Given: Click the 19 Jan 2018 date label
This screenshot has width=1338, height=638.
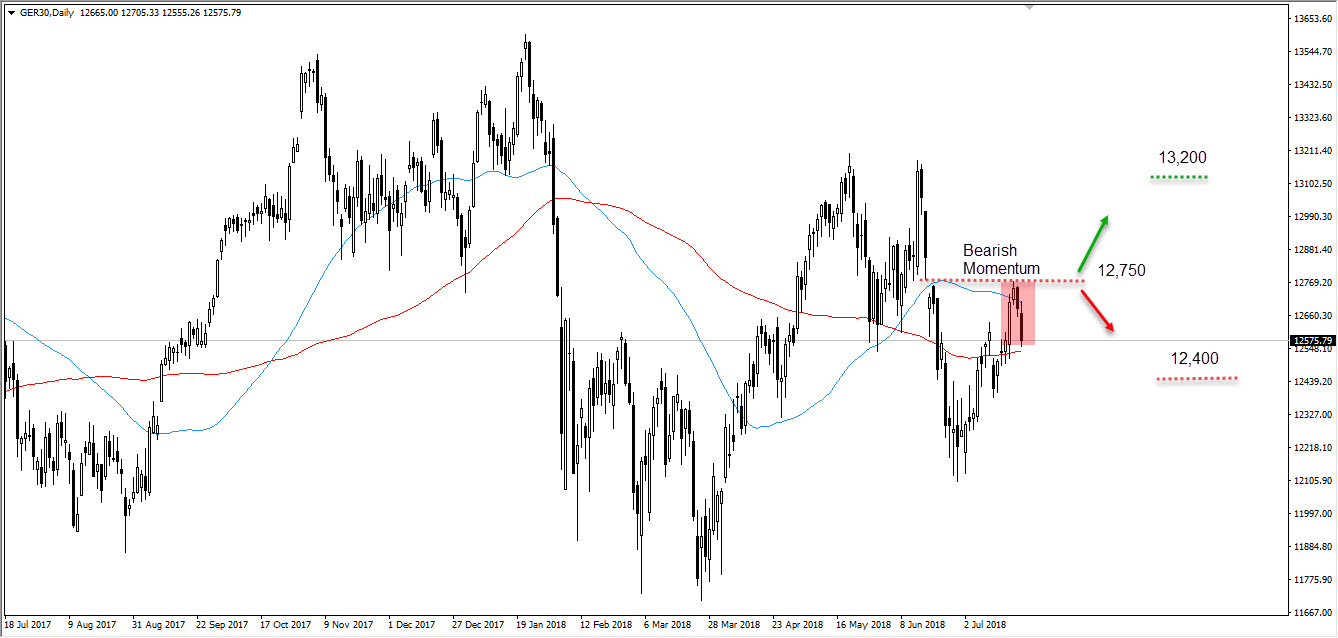Looking at the screenshot, I should point(543,624).
